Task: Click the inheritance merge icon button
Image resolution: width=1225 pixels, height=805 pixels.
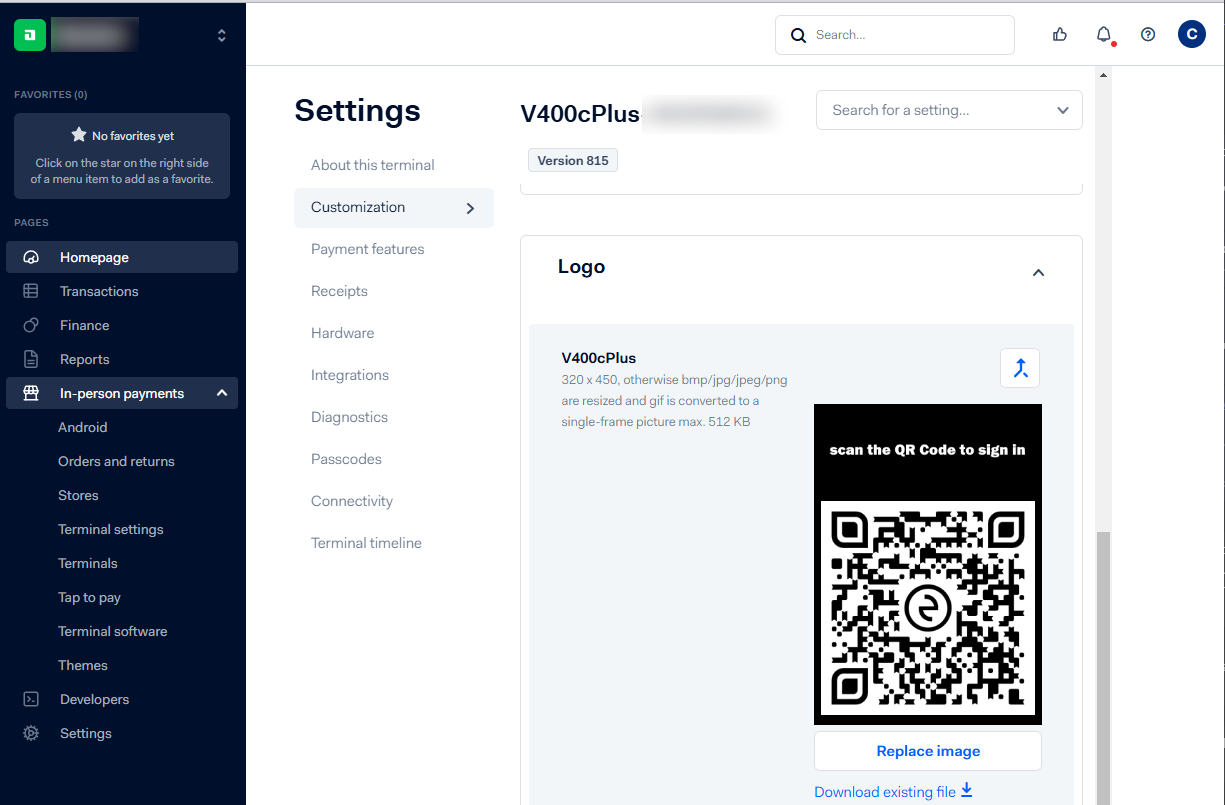Action: (x=1020, y=368)
